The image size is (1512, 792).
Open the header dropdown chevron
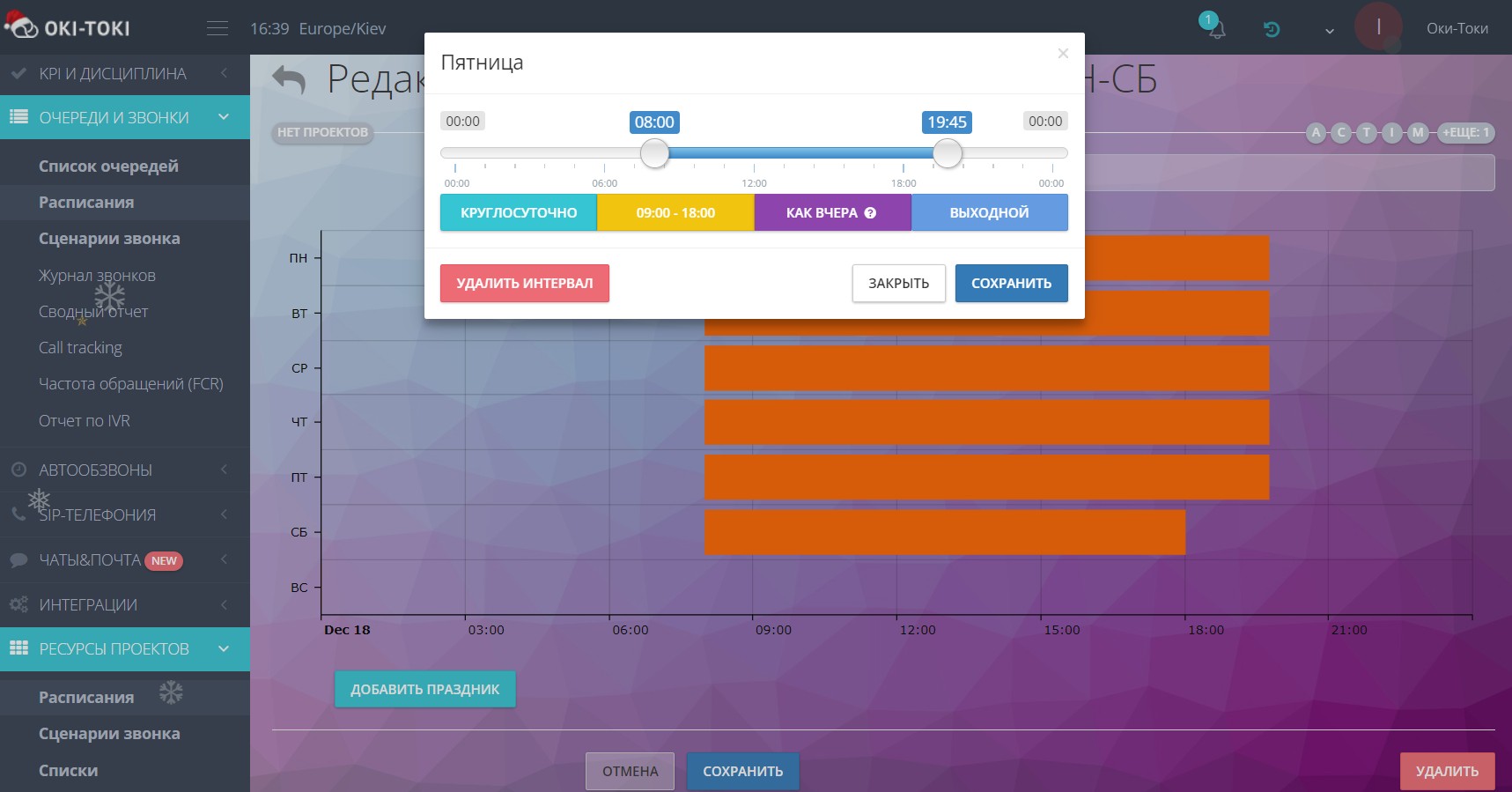[x=1330, y=31]
